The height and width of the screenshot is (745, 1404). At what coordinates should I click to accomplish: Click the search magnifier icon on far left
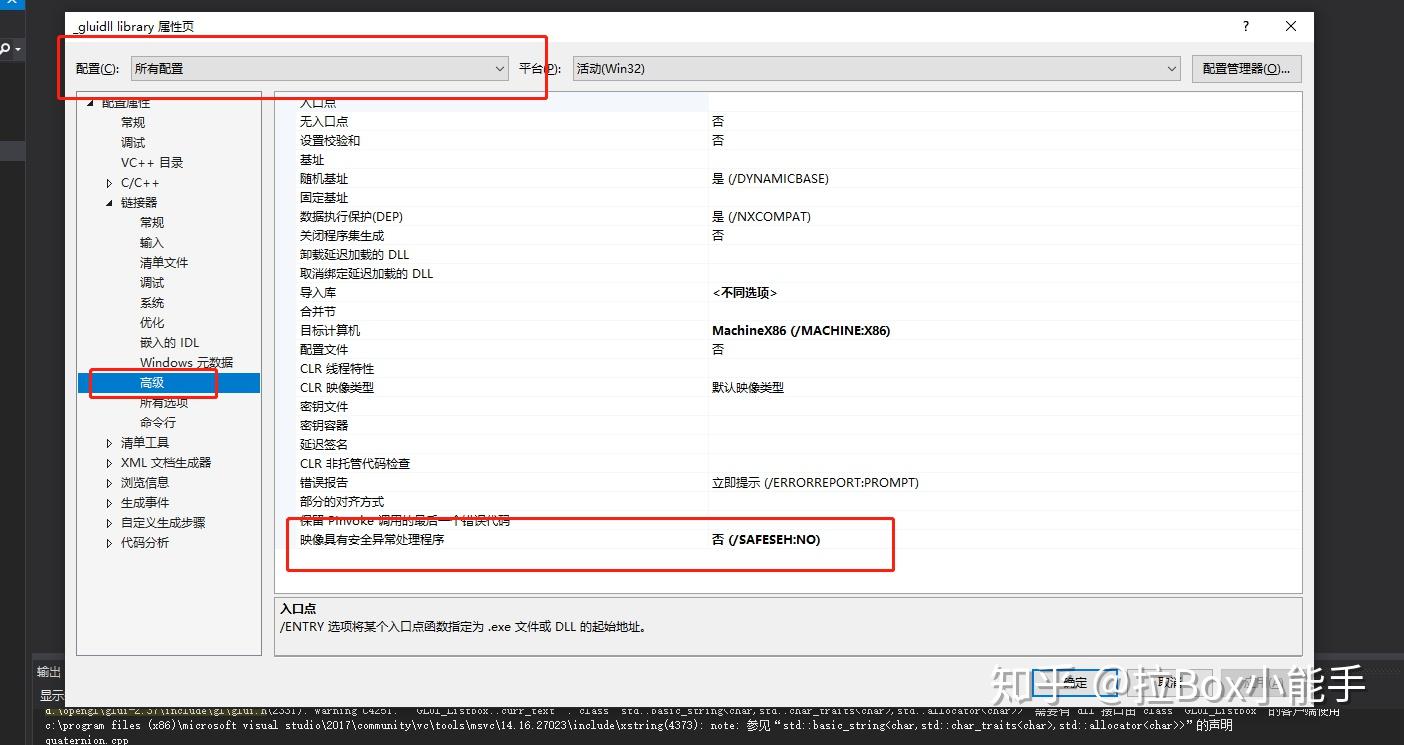[4, 46]
